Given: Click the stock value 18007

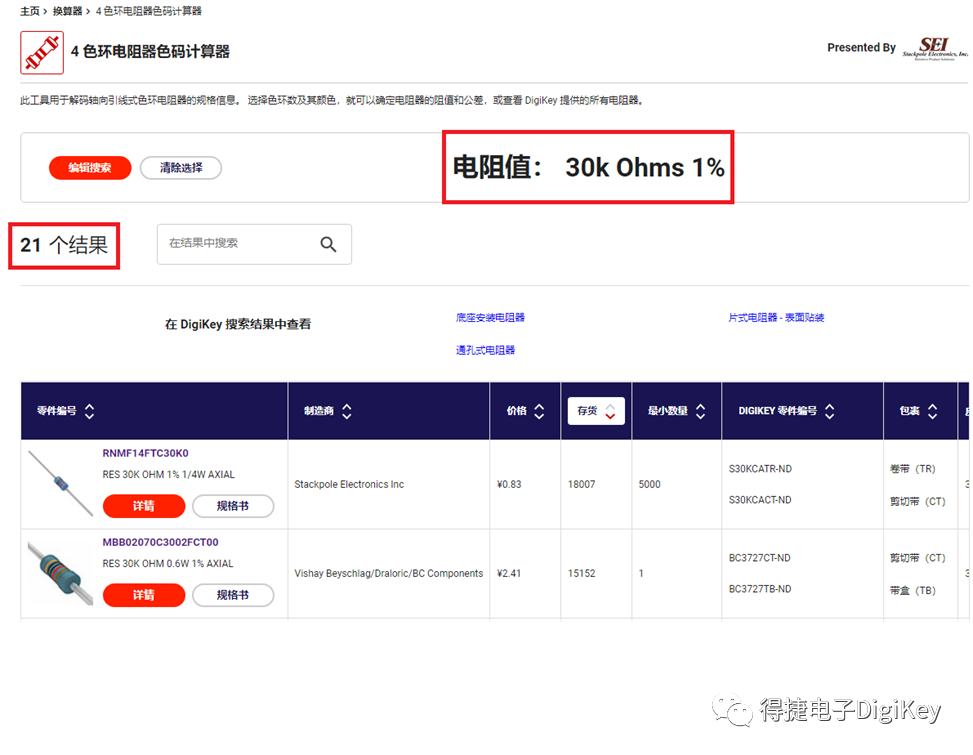Looking at the screenshot, I should (581, 485).
